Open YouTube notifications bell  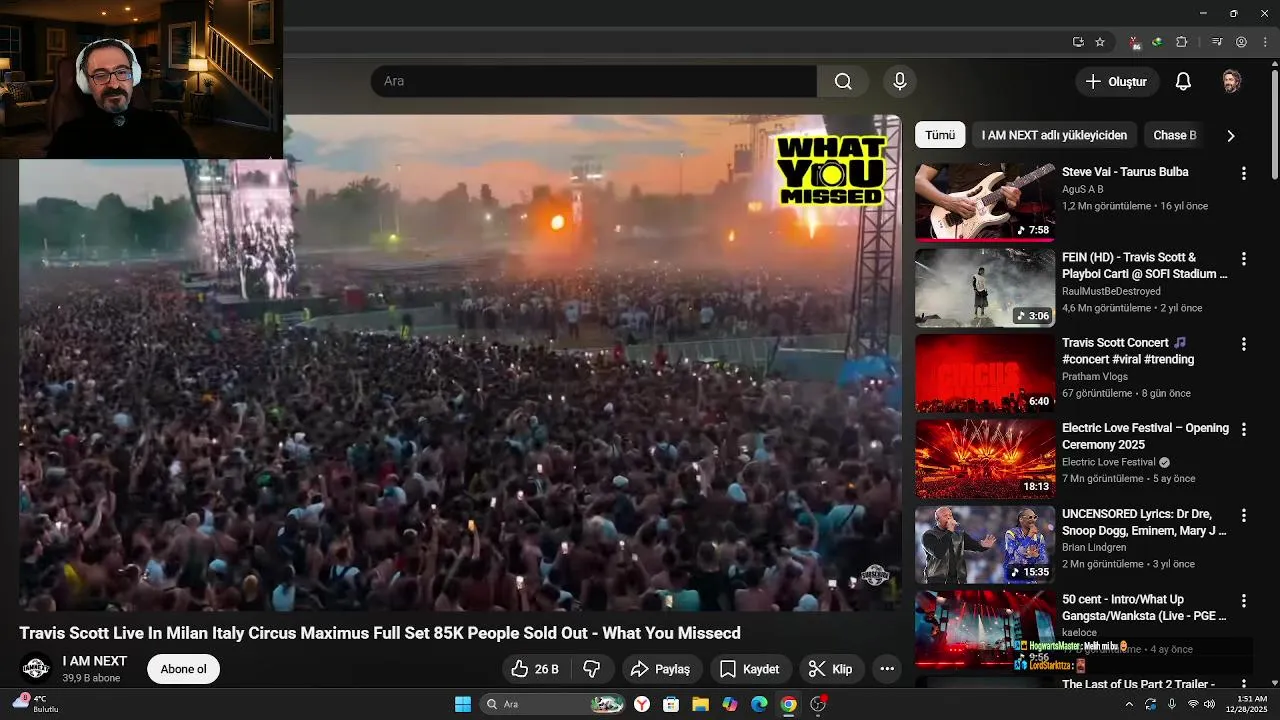coord(1183,81)
